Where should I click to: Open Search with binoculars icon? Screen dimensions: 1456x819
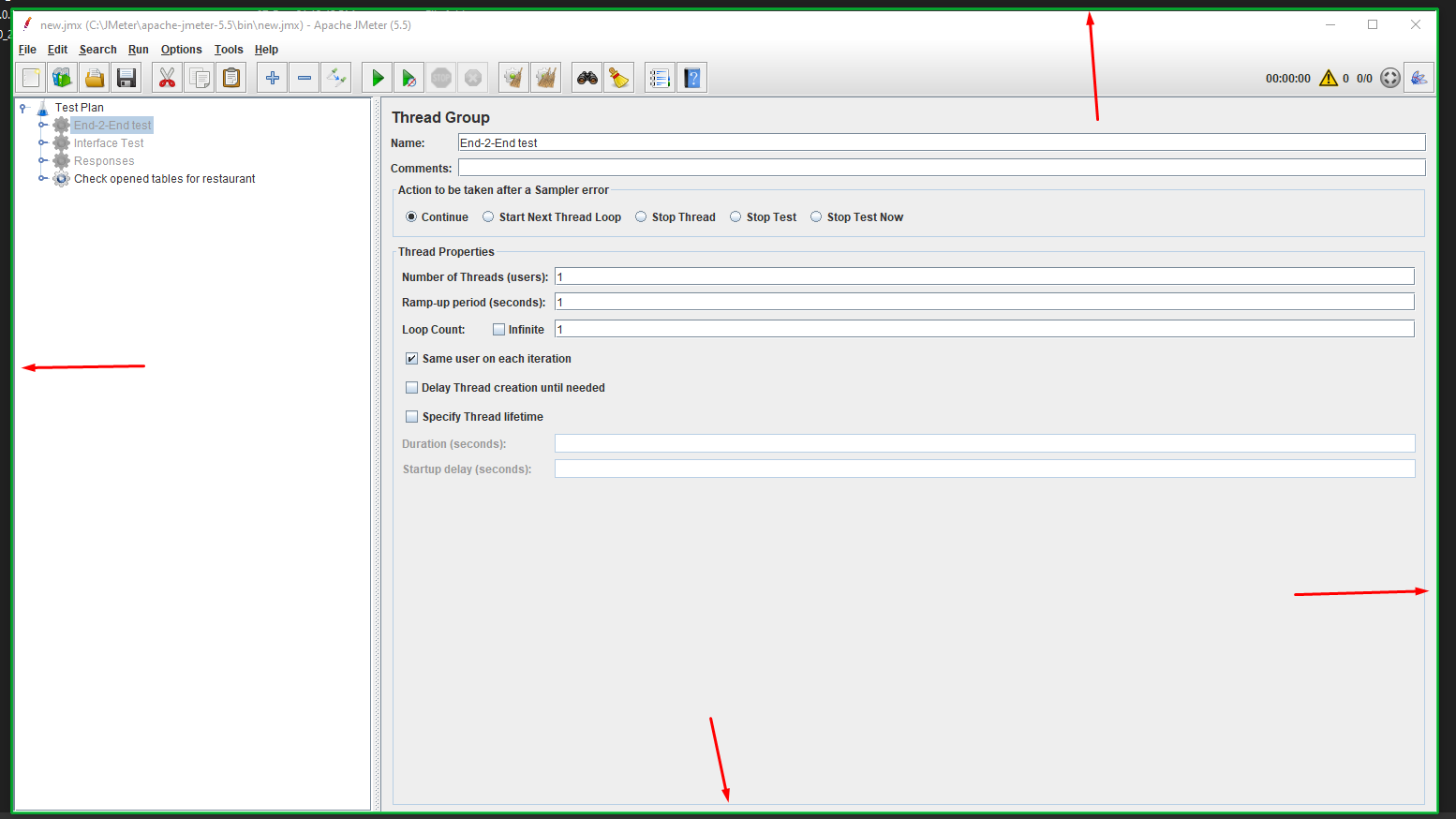pos(587,78)
